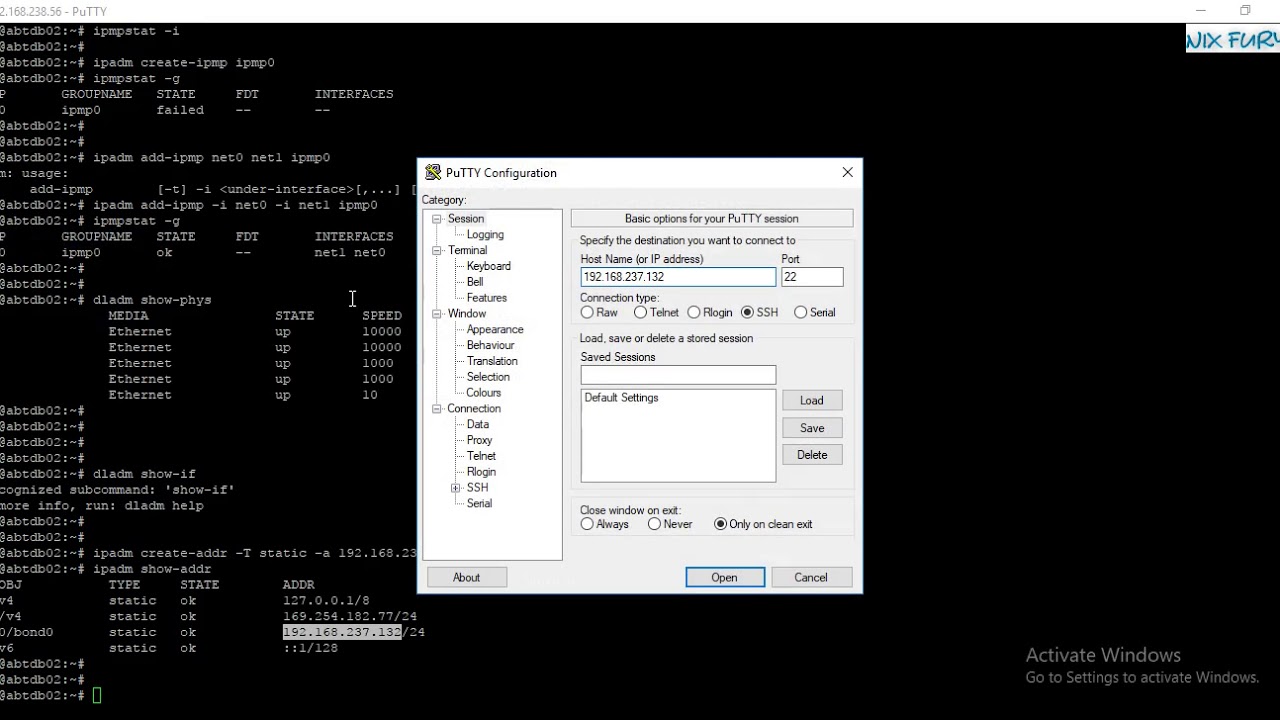Open Rlogin in the category tree
Image resolution: width=1280 pixels, height=720 pixels.
(481, 472)
